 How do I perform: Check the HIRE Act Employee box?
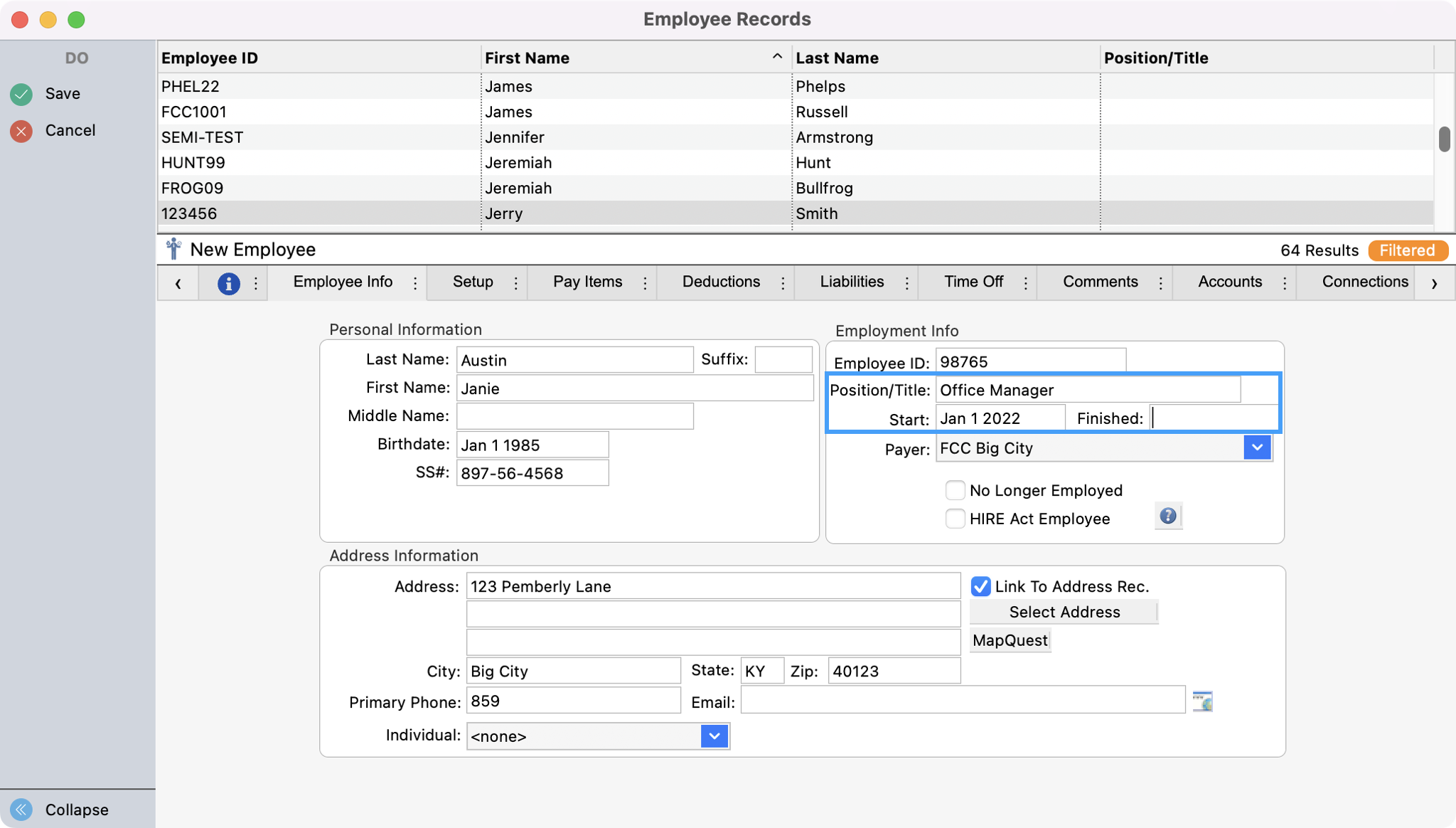point(955,519)
